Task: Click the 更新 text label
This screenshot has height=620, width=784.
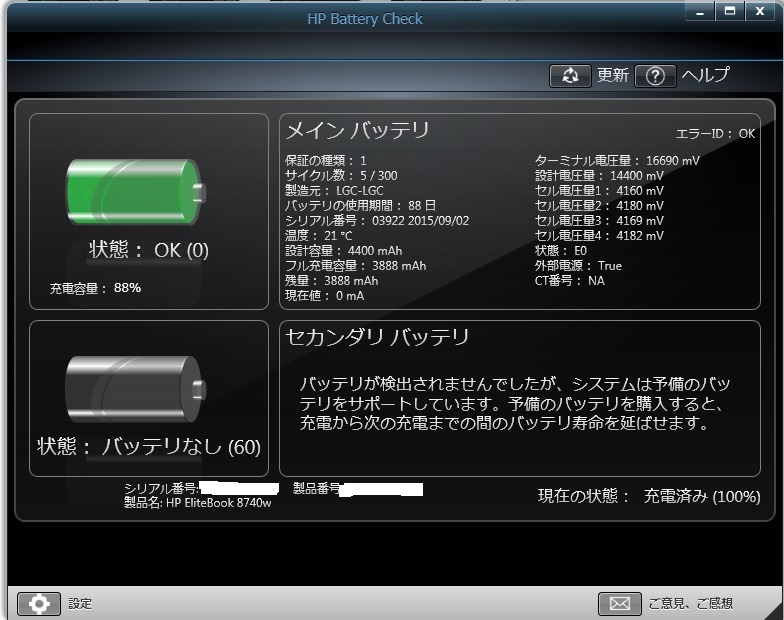Action: coord(612,76)
